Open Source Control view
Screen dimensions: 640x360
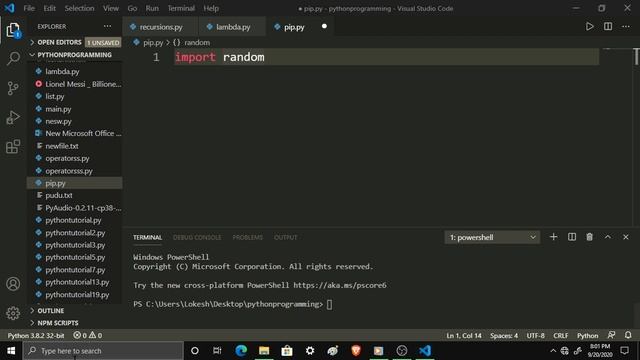[x=13, y=88]
